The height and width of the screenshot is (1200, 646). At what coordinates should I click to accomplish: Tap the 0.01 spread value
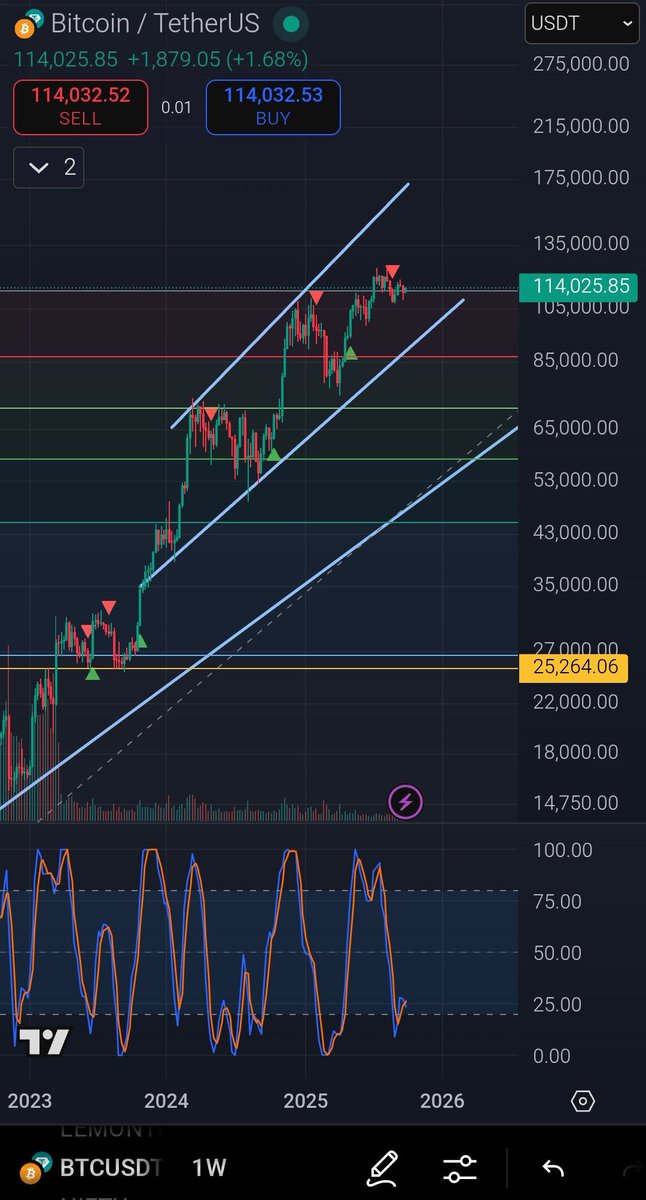click(x=176, y=107)
